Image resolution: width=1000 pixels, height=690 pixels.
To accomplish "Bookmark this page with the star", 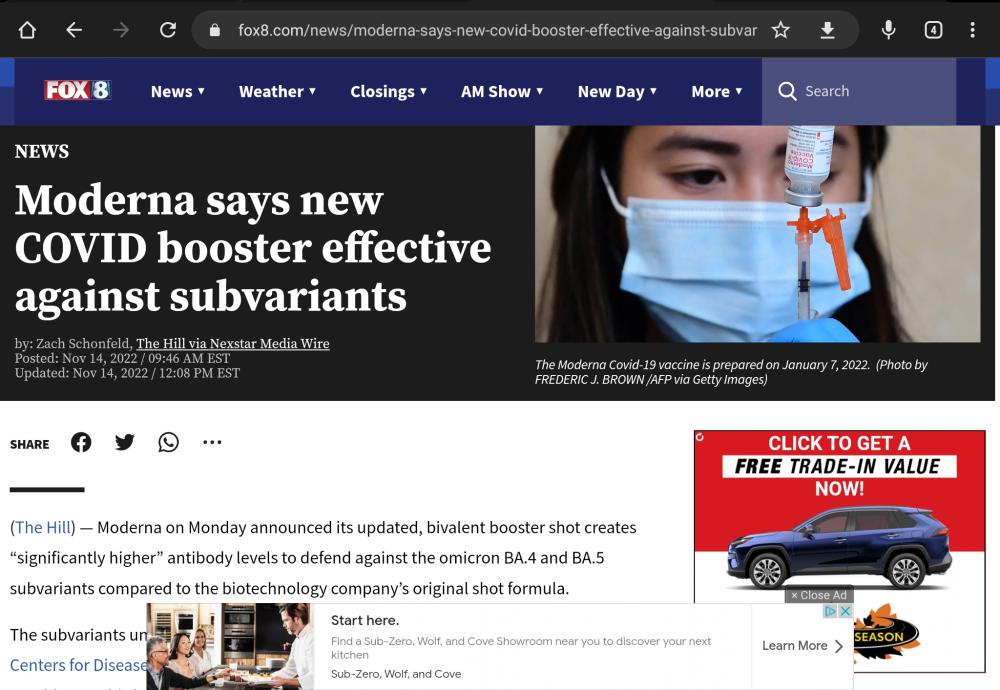I will tap(779, 30).
